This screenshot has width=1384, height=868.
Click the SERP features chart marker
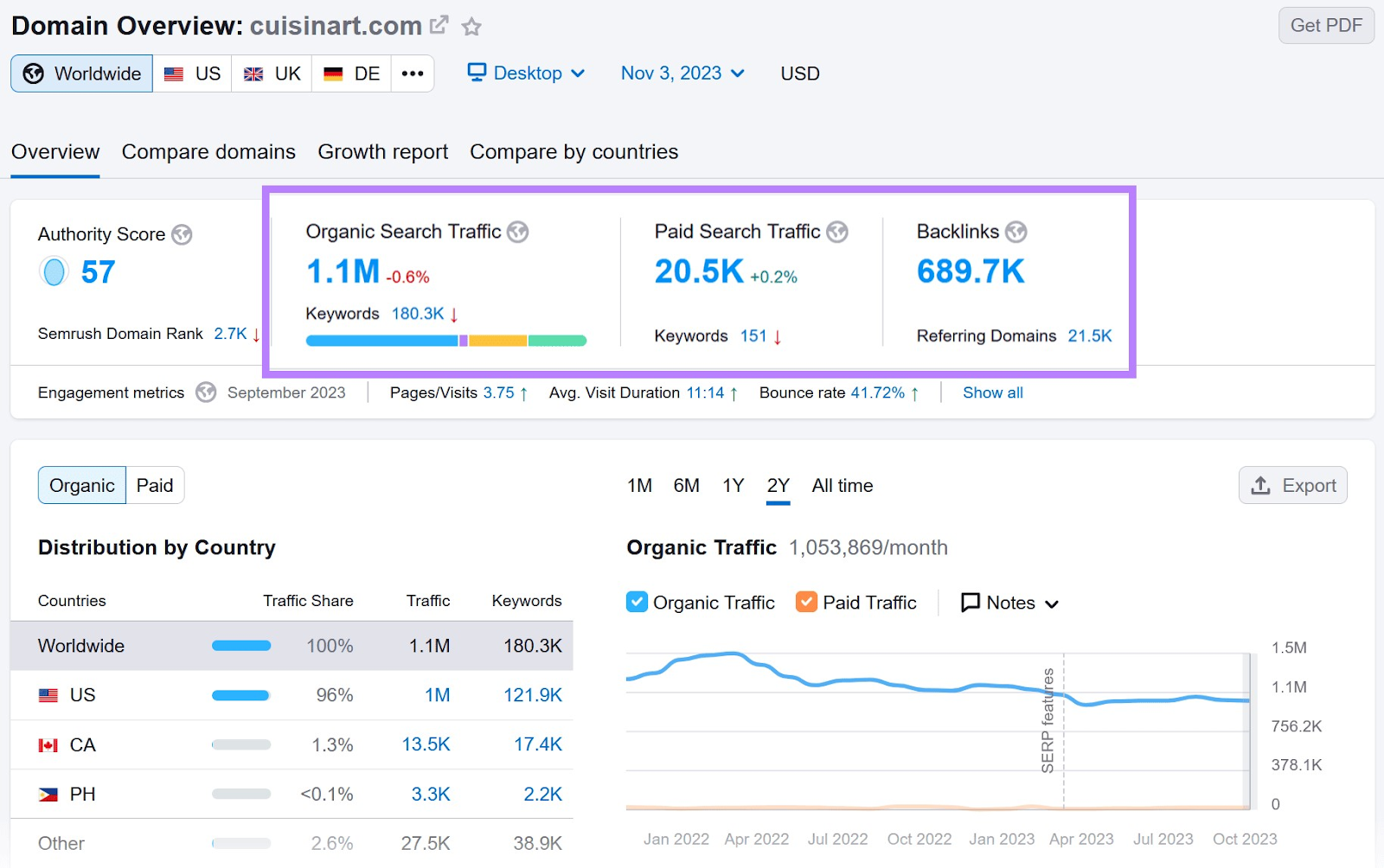[x=1048, y=720]
